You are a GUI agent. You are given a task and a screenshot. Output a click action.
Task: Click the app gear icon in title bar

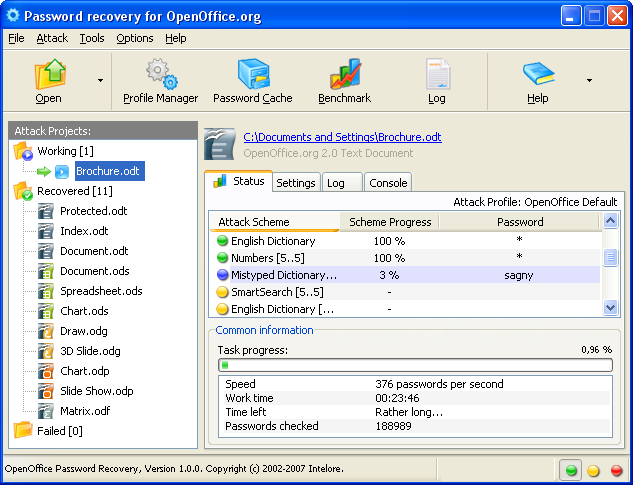[x=13, y=15]
